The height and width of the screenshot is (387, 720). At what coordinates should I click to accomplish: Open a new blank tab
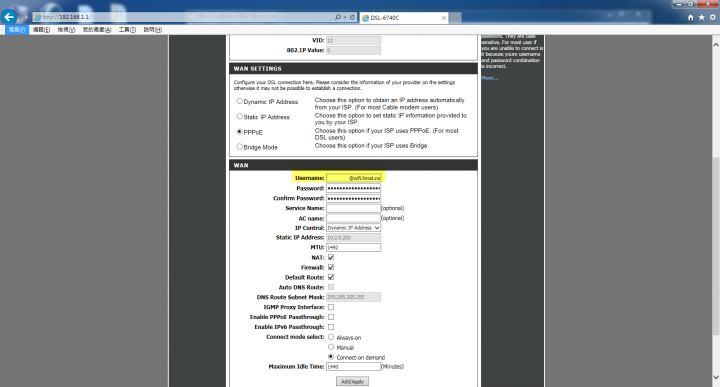click(x=455, y=18)
